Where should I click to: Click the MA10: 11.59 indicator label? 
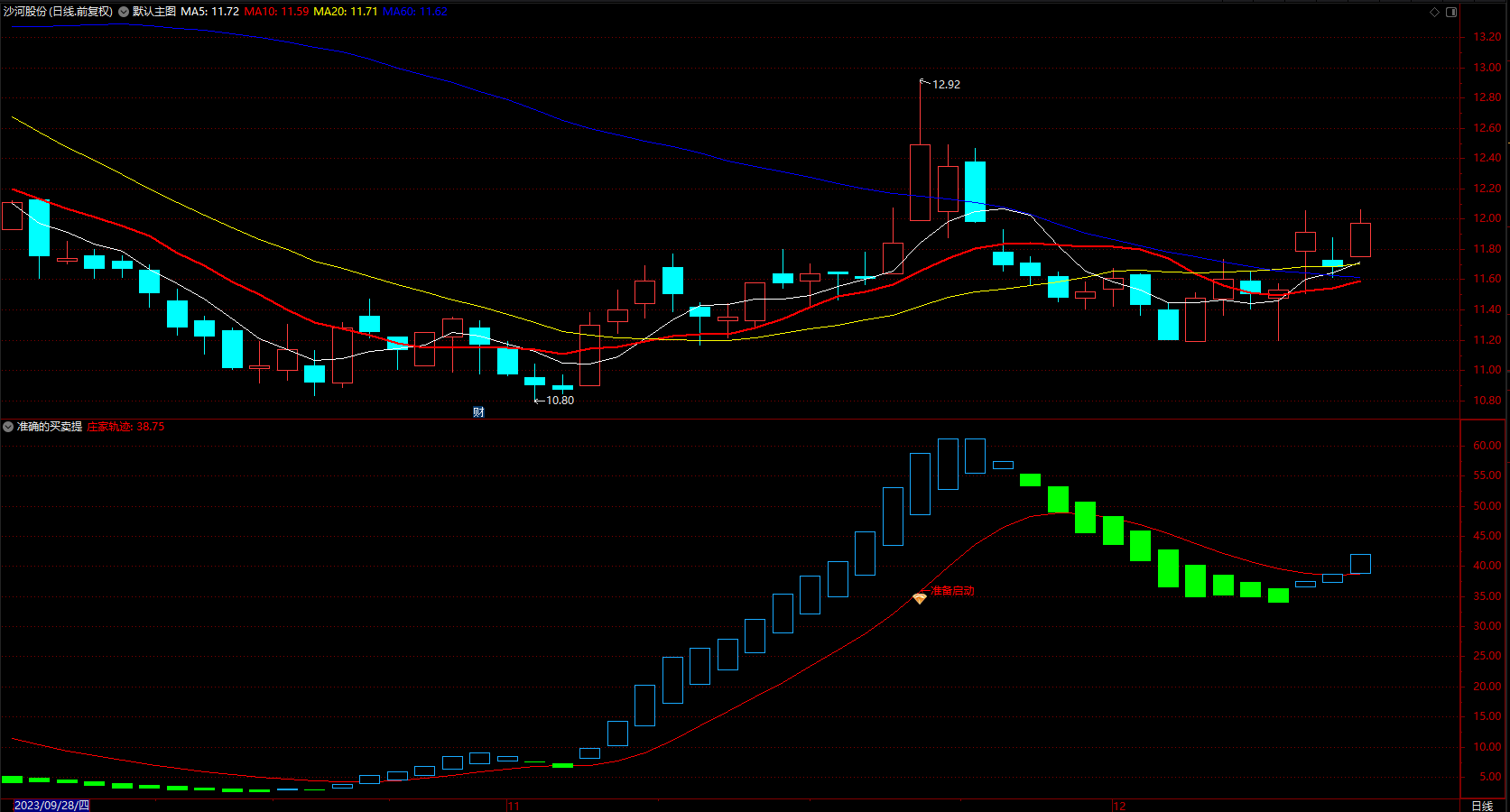[276, 12]
